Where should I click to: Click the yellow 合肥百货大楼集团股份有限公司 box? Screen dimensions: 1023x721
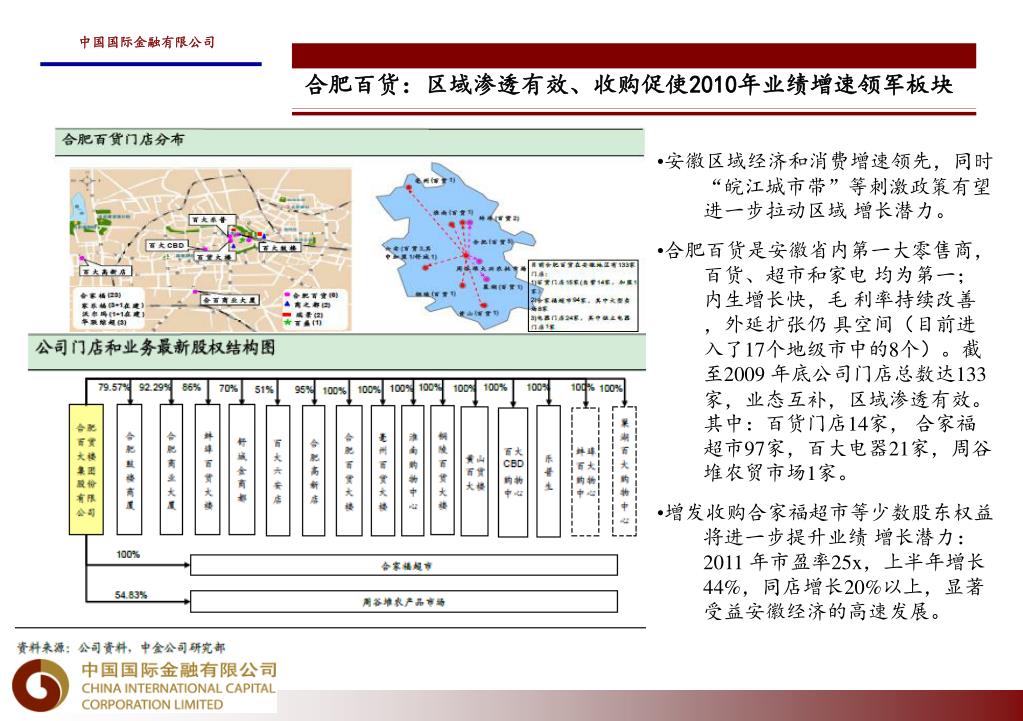(x=86, y=470)
